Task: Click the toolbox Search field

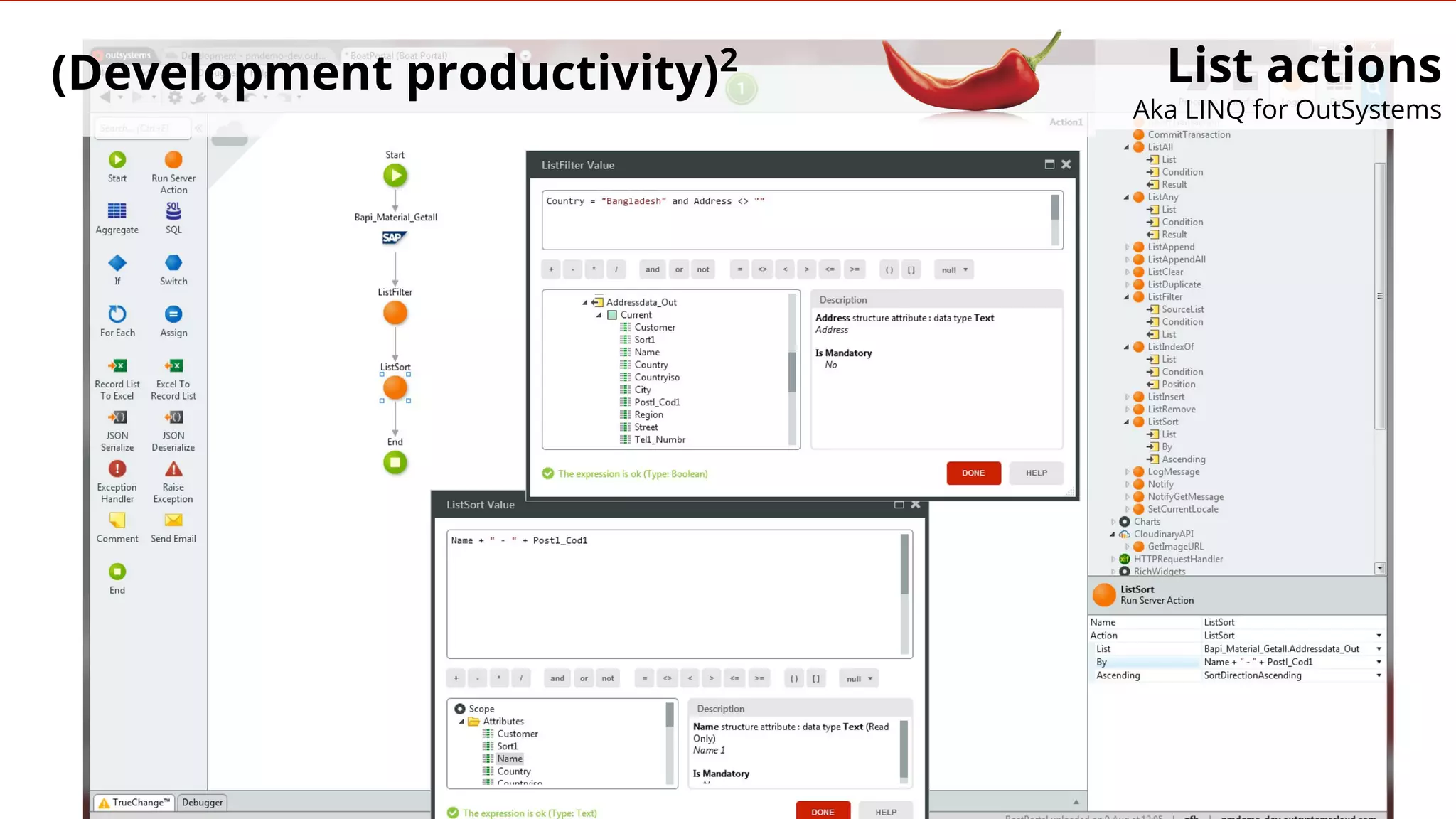Action: click(x=142, y=128)
